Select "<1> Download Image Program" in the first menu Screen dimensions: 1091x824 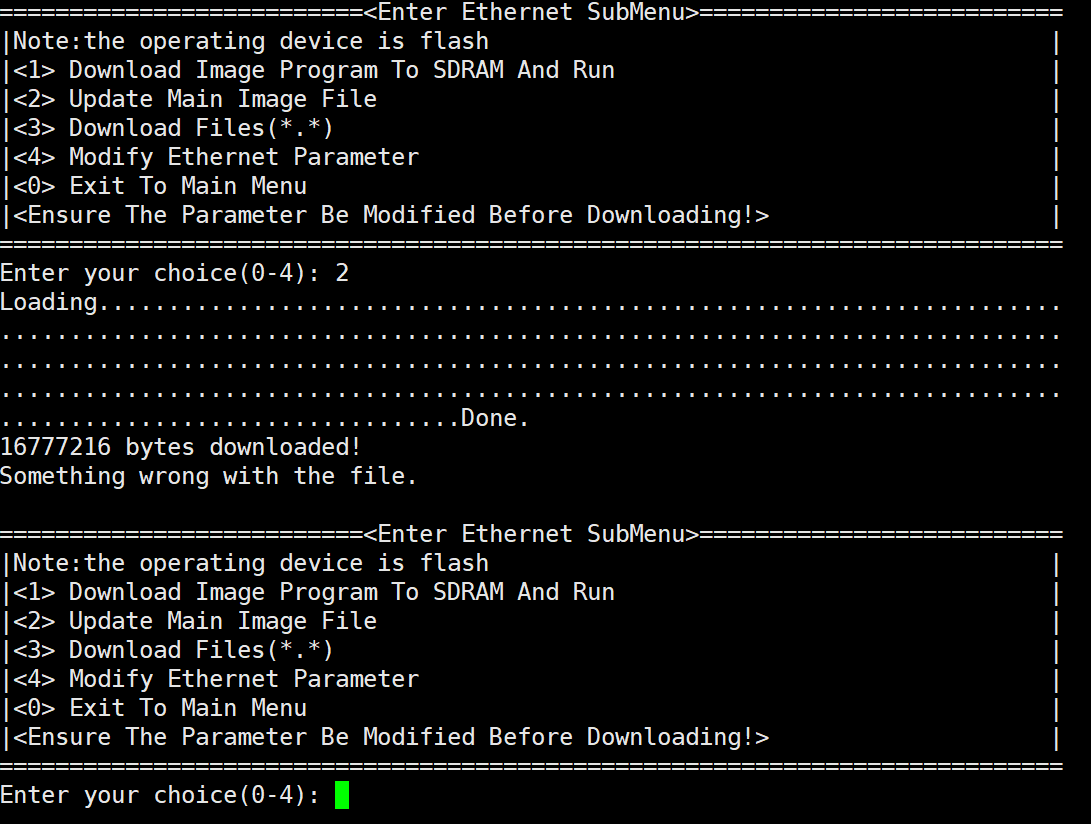coord(313,70)
